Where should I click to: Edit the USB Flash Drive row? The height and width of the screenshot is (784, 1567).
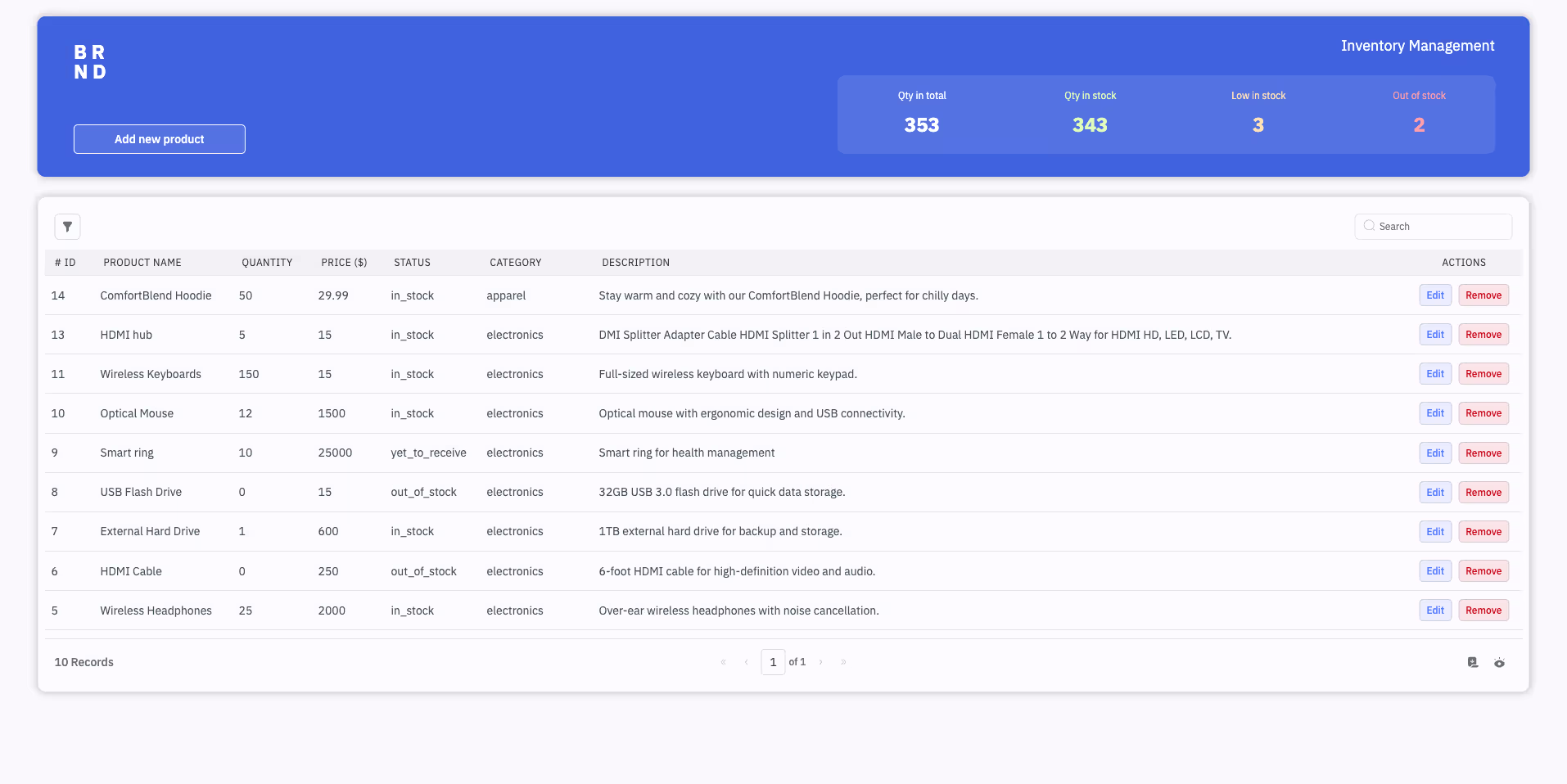pos(1435,493)
